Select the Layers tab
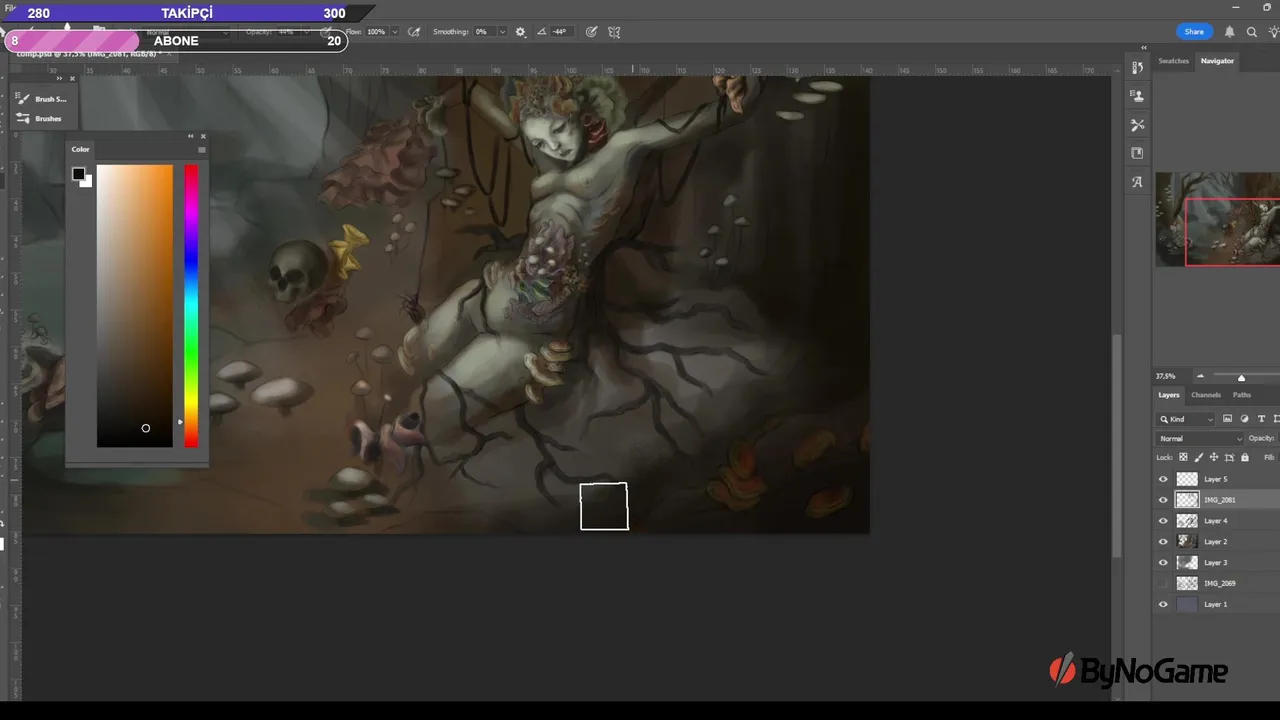 (x=1169, y=395)
